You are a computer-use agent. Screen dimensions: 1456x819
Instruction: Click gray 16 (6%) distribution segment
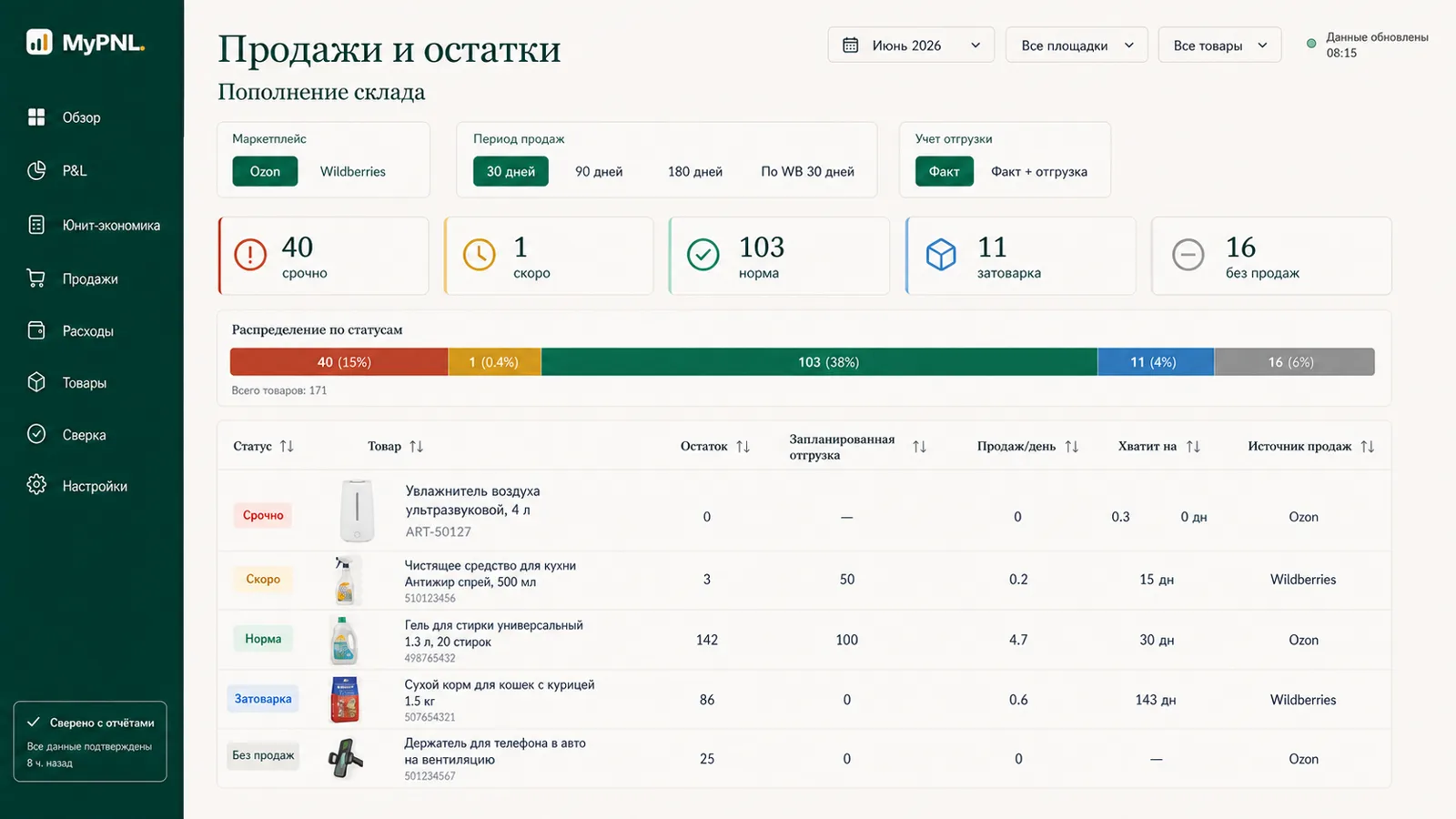(1294, 361)
